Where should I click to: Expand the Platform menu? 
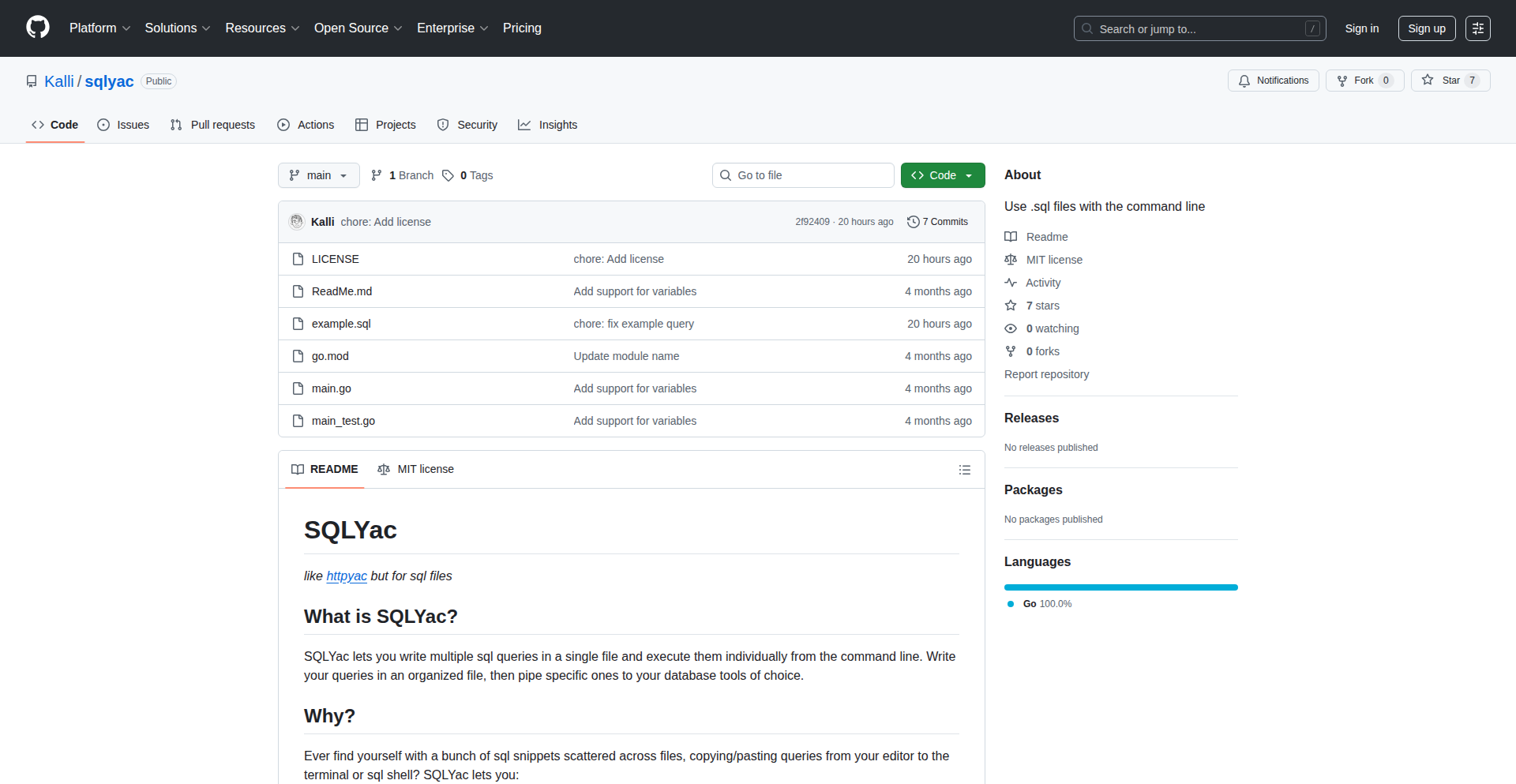click(99, 28)
